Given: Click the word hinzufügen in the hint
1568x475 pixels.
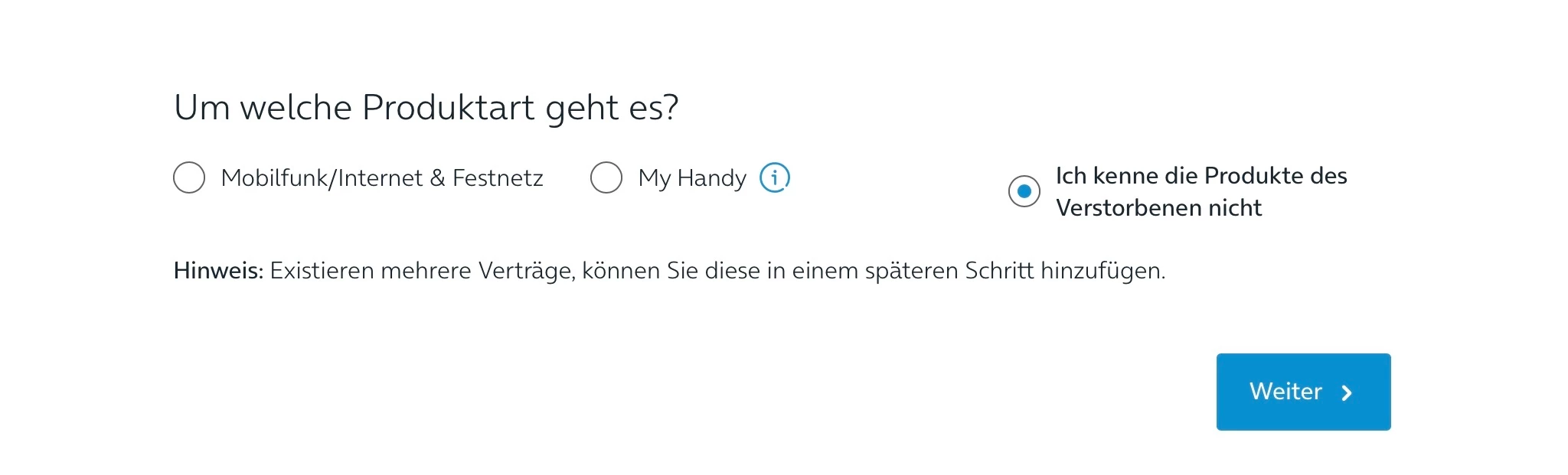Looking at the screenshot, I should tap(1102, 271).
